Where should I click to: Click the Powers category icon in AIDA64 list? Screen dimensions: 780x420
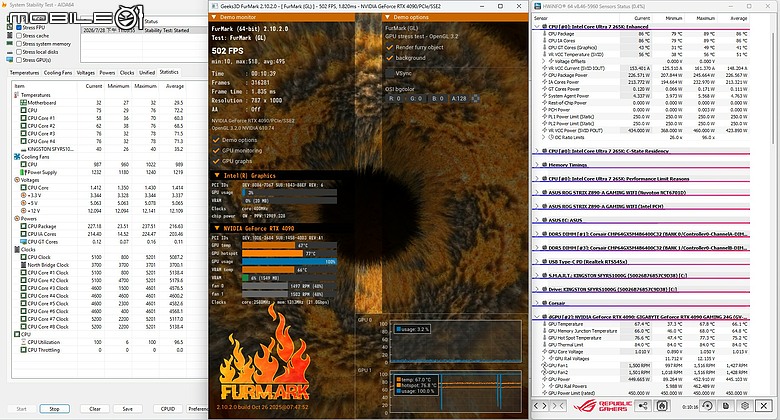(17, 218)
